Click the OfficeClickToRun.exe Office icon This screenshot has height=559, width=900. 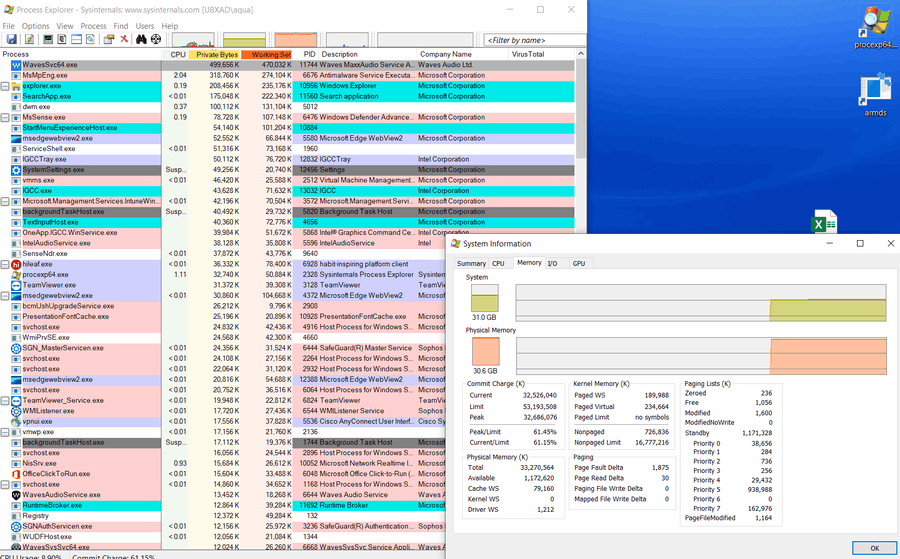tap(16, 474)
